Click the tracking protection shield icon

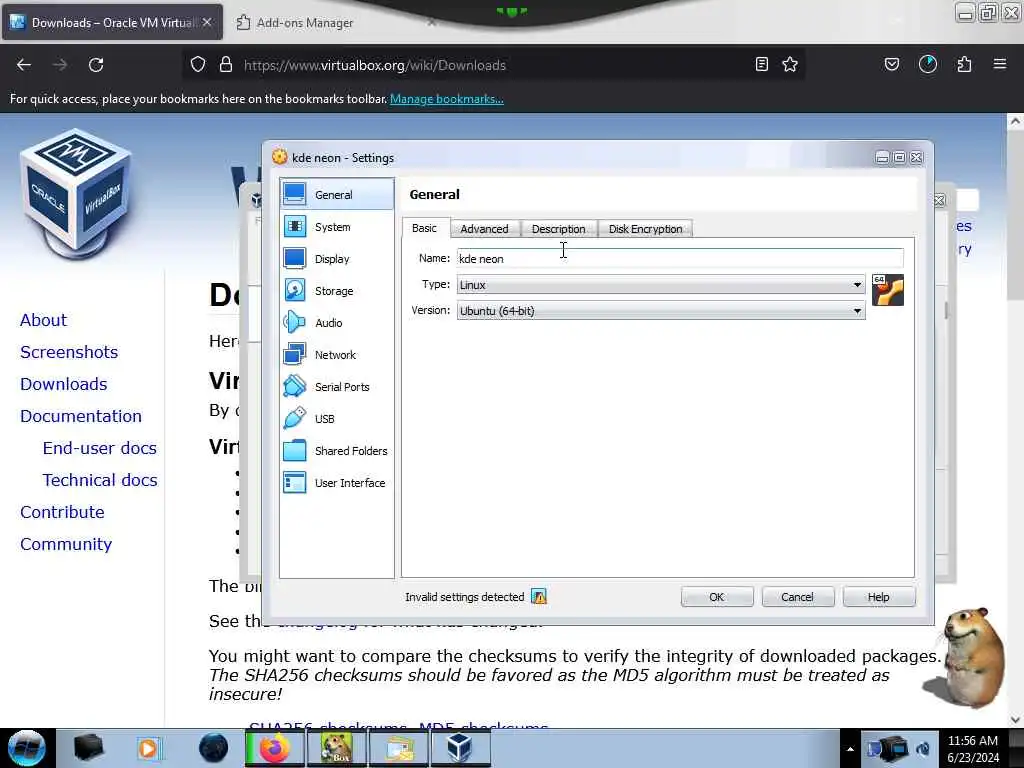198,64
